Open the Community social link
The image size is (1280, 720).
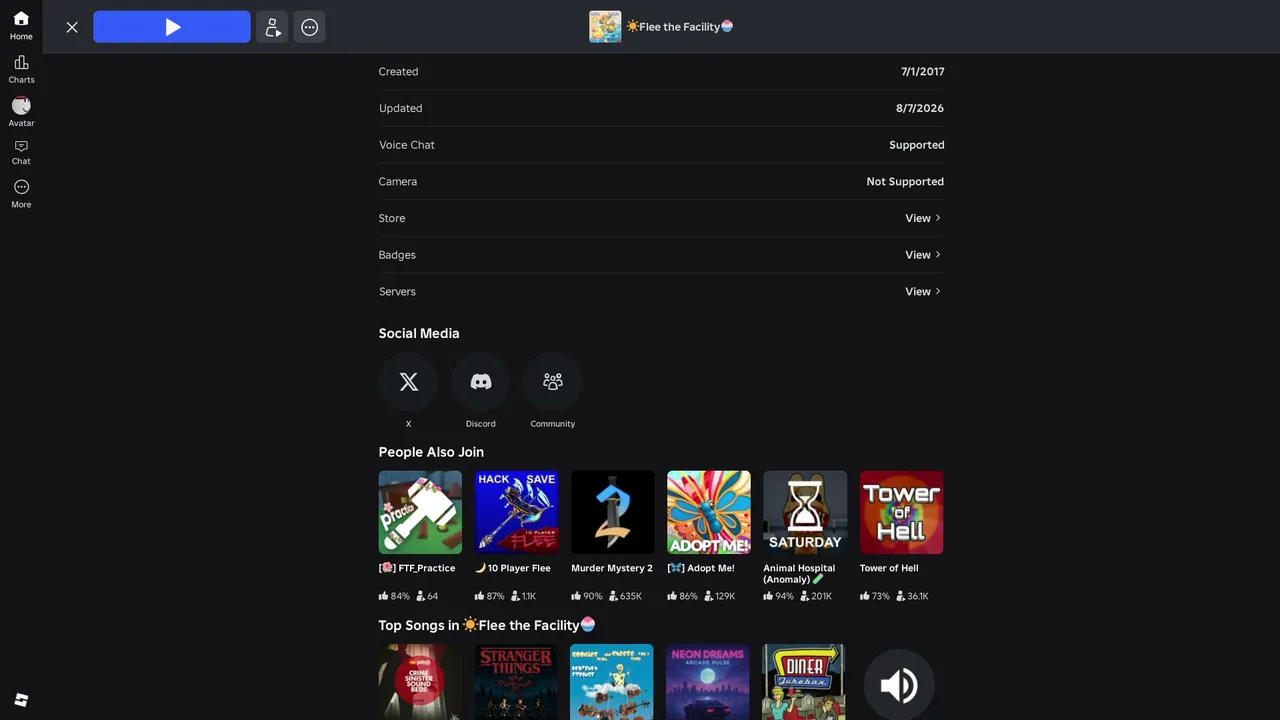[552, 381]
